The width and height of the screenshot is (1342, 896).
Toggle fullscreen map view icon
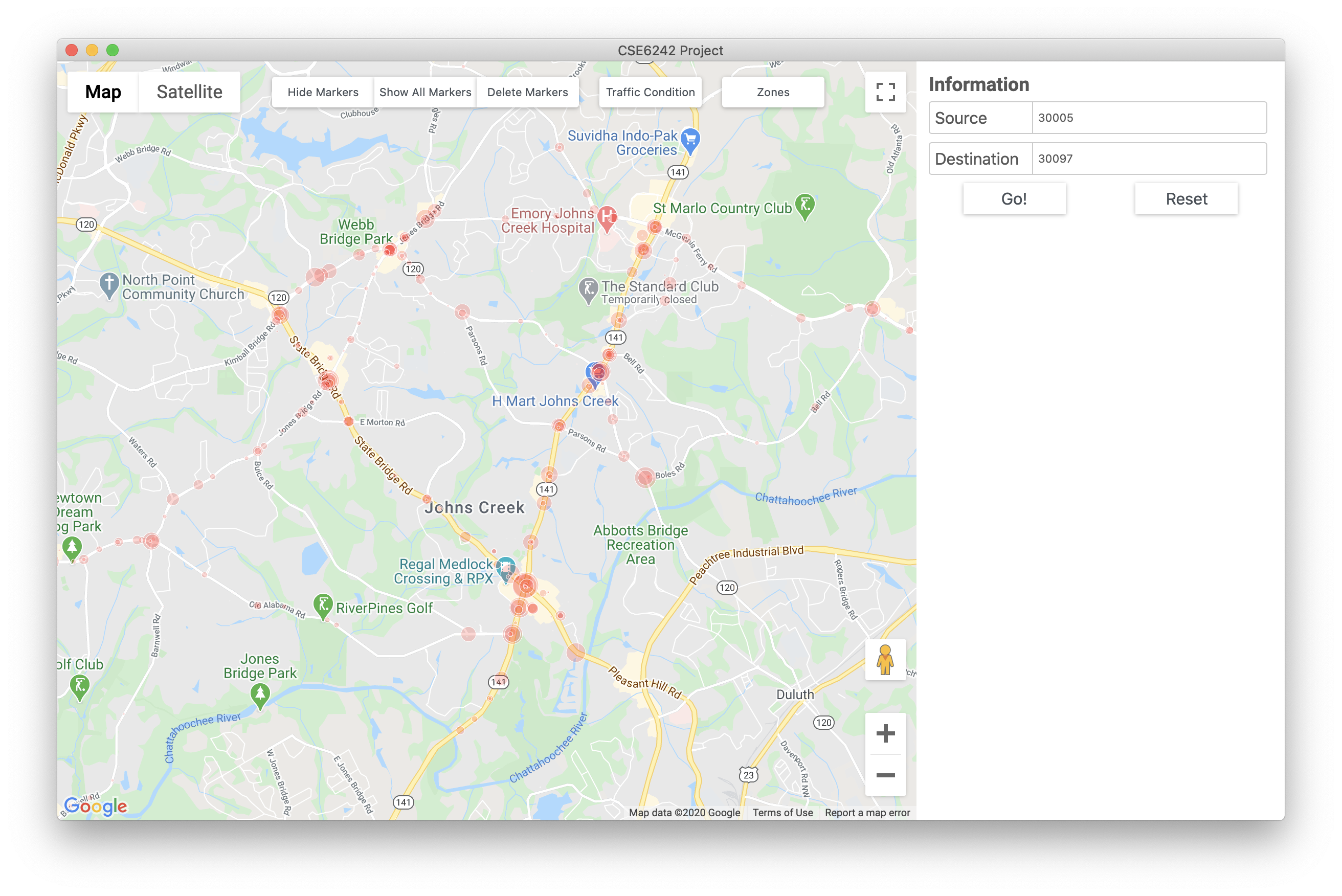click(x=885, y=92)
